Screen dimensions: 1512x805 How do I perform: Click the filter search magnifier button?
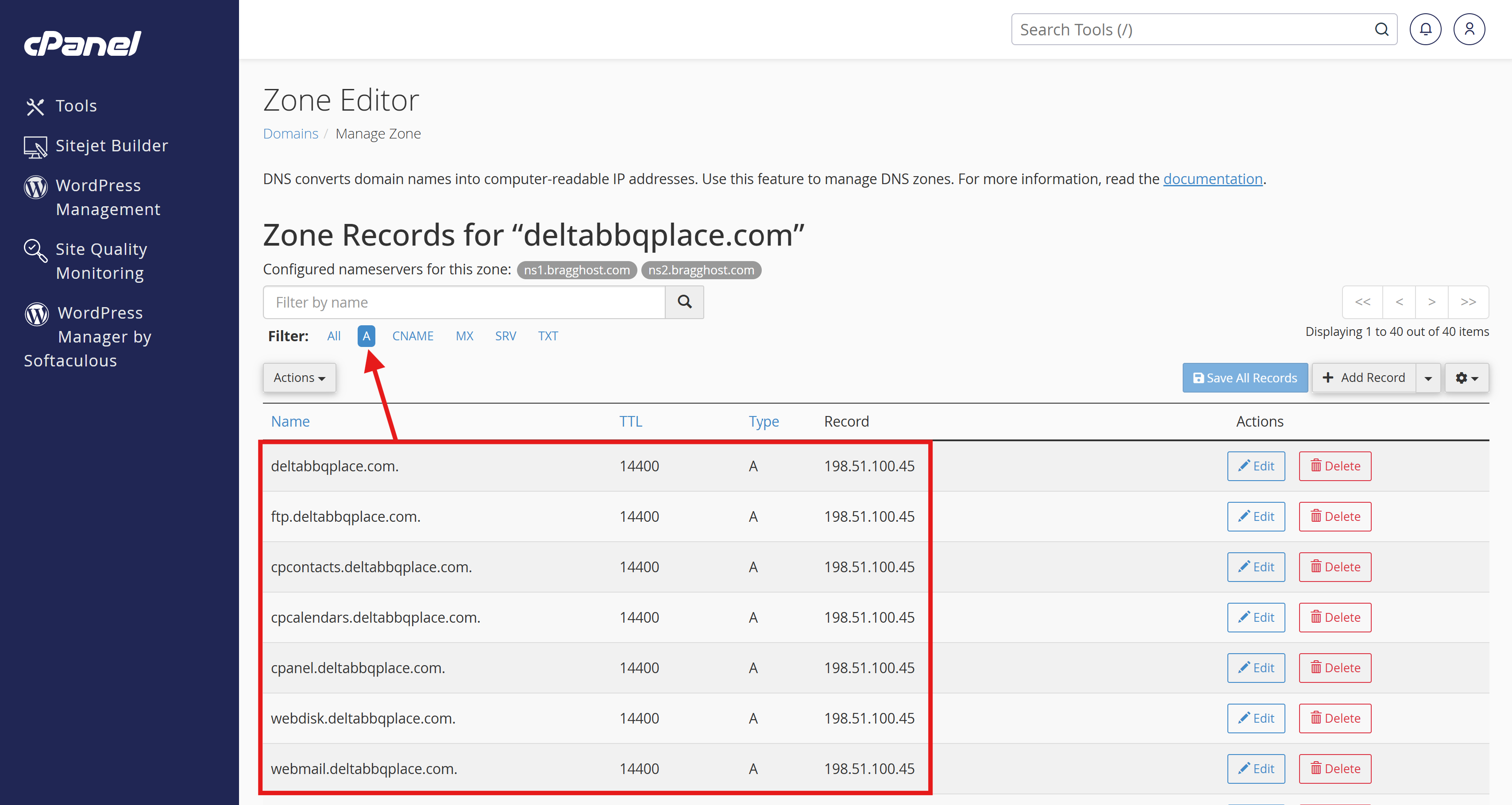click(684, 302)
